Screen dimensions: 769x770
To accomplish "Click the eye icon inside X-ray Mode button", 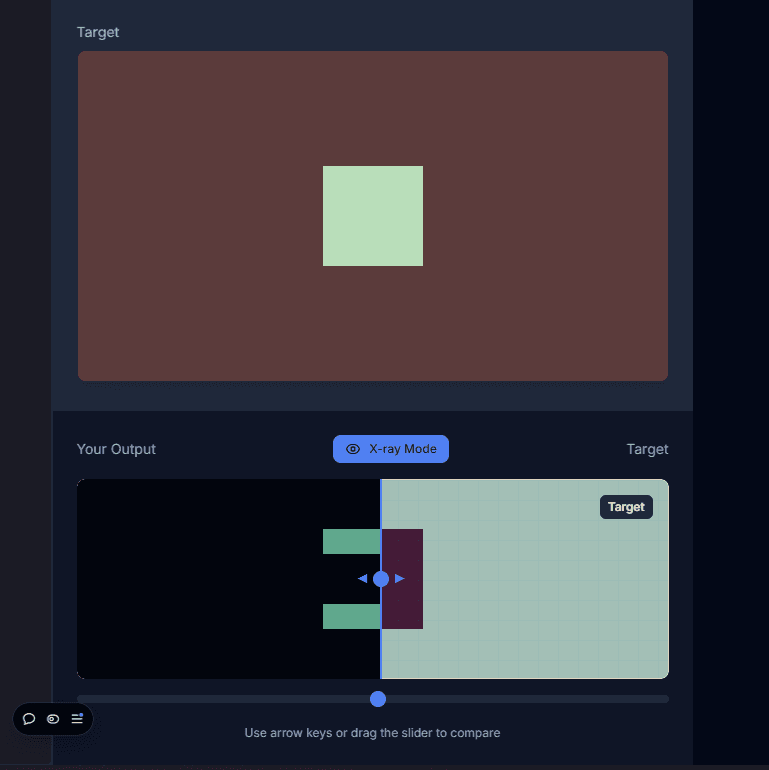I will click(353, 449).
